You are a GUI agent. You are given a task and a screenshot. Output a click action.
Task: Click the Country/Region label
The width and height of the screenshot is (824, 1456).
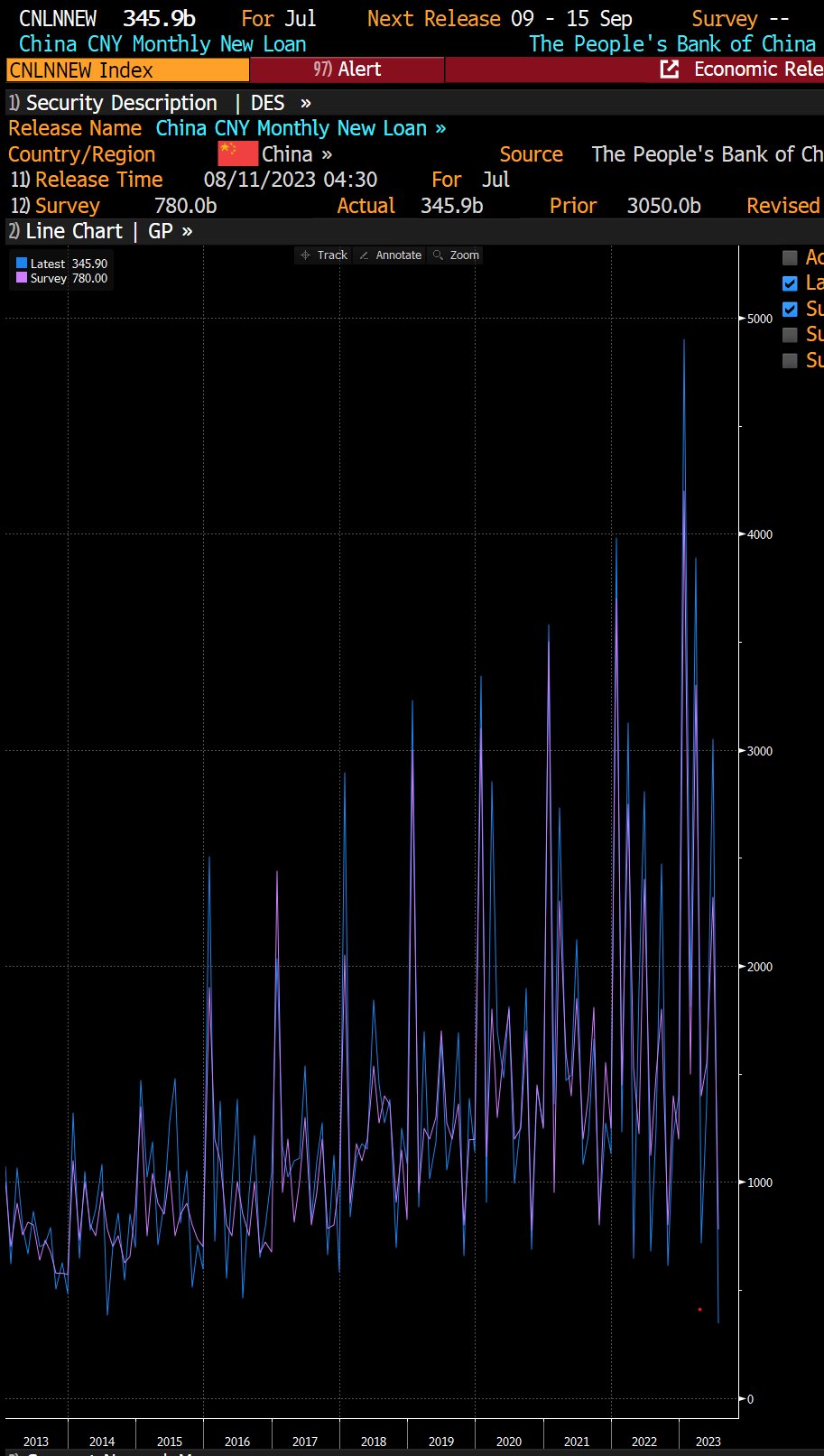click(82, 154)
